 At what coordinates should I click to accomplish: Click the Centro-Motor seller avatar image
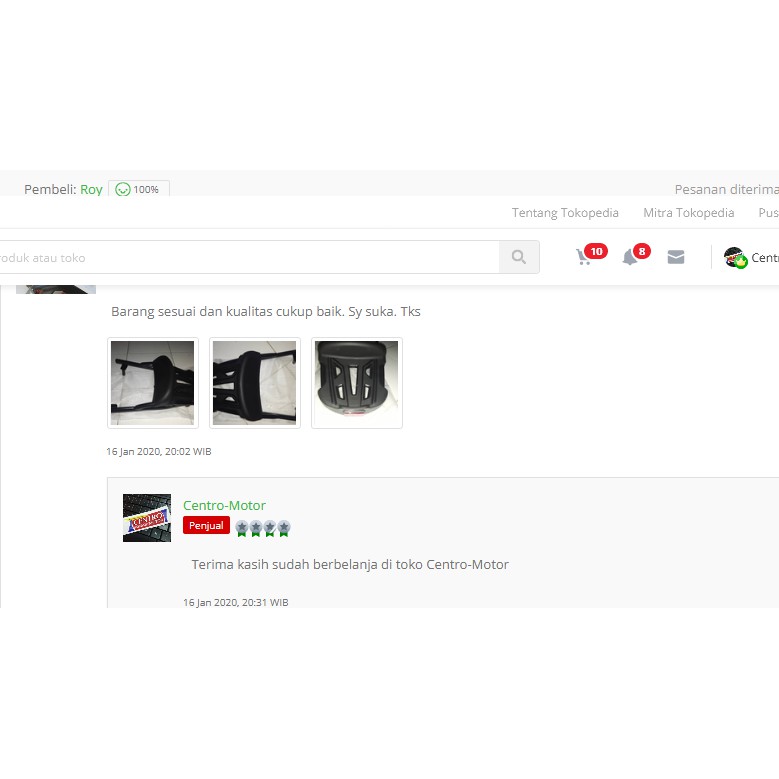click(147, 518)
